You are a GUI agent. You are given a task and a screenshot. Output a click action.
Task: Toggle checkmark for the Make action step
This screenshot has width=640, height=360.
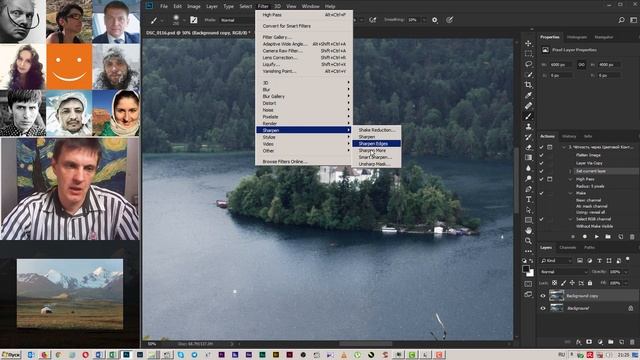coord(542,193)
